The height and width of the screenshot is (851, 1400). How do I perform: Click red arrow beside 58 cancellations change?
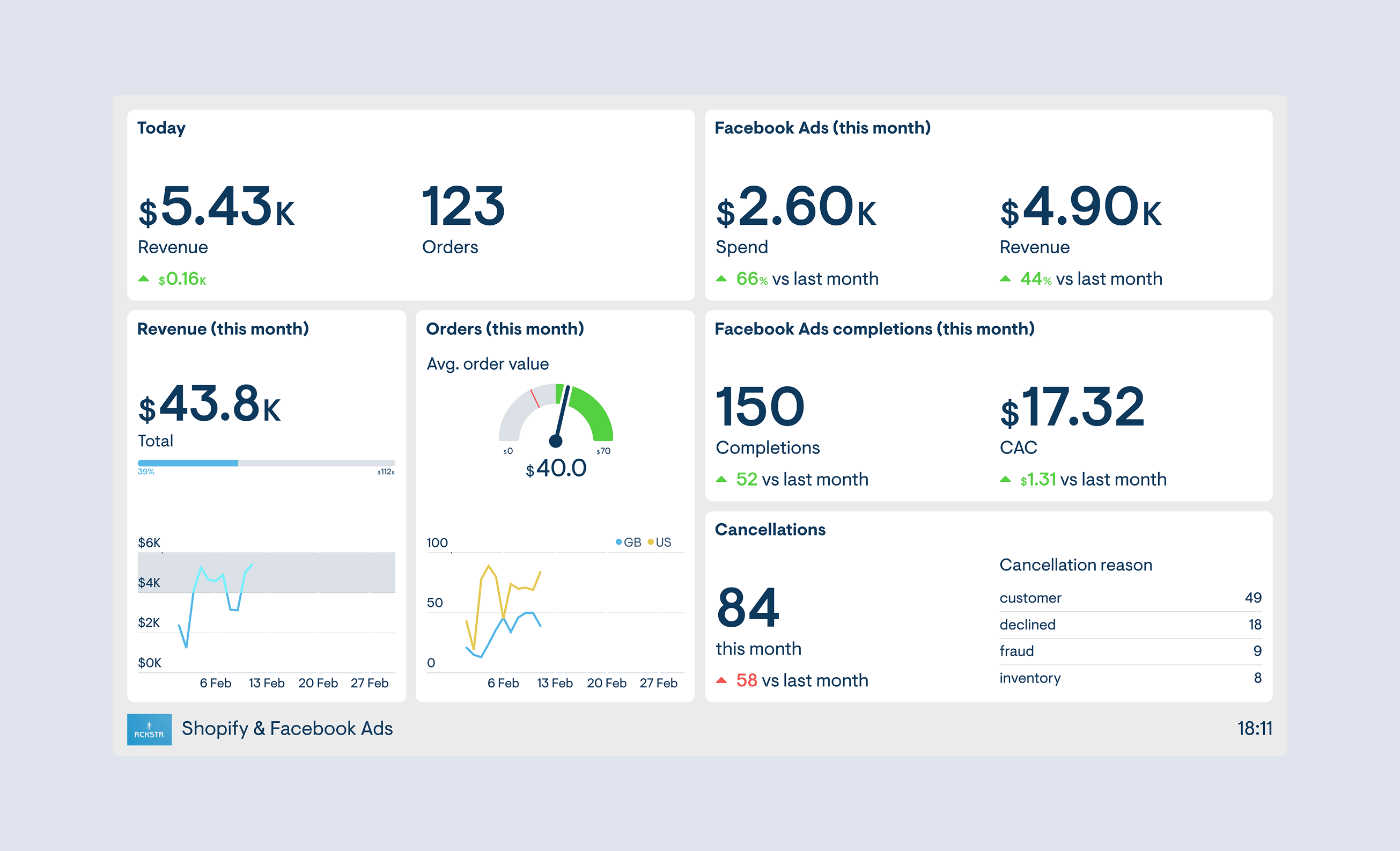(x=721, y=680)
